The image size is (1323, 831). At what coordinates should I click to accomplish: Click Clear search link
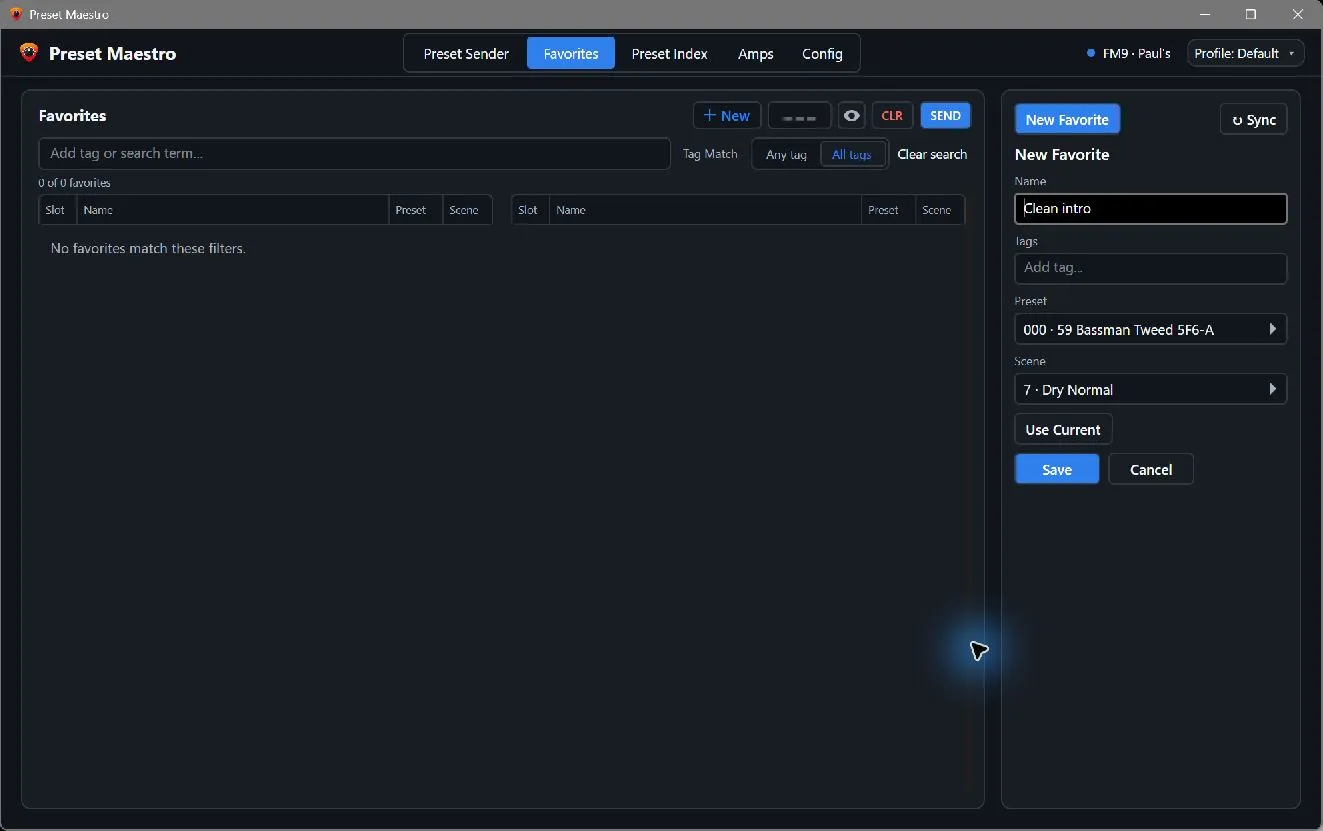(x=932, y=154)
